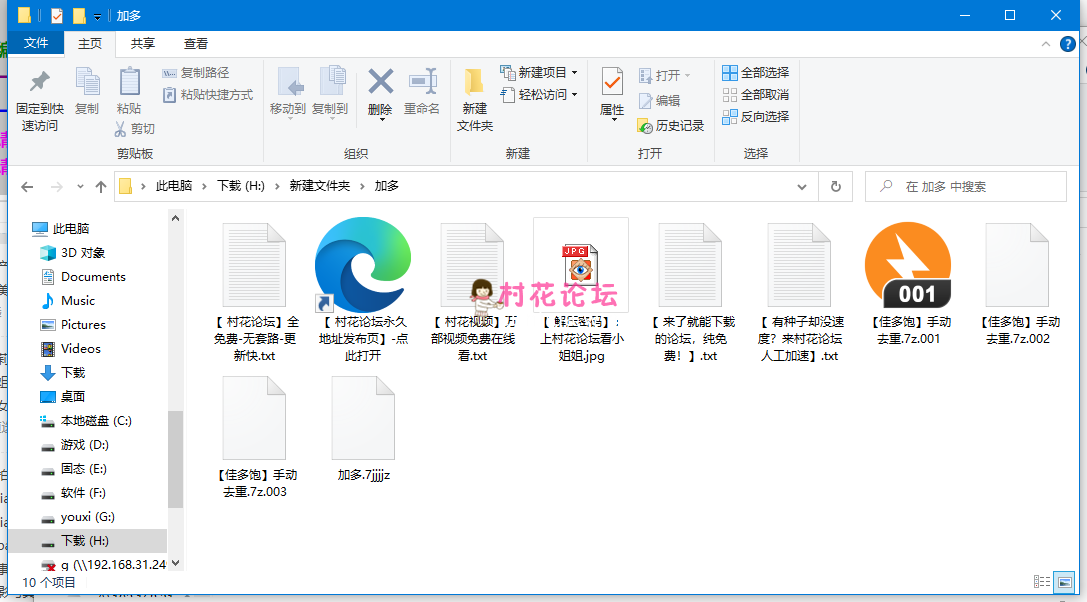1087x602 pixels.
Task: Expand the address bar history dropdown
Action: 802,187
